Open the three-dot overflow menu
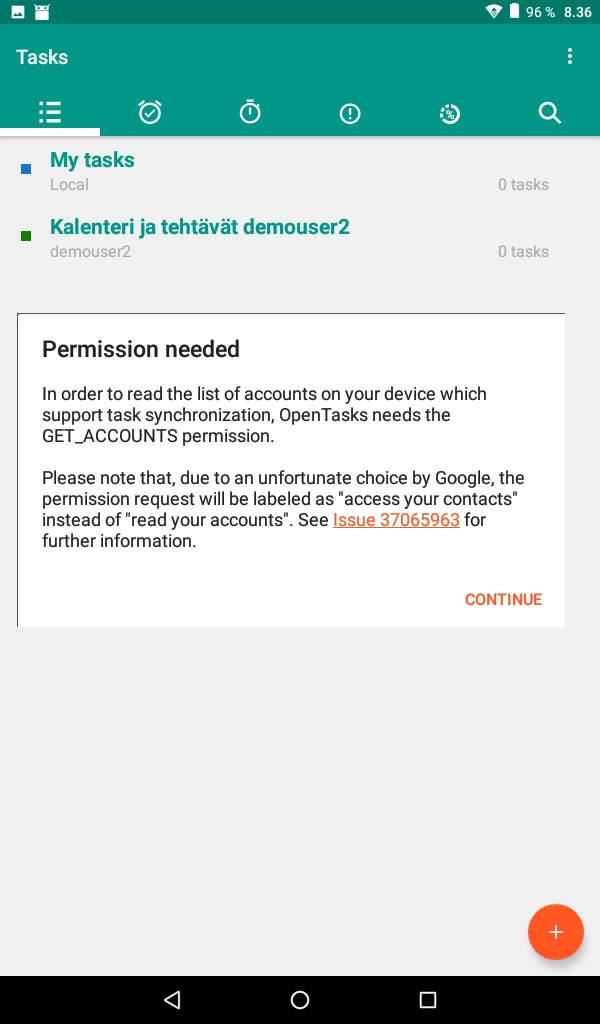Screen dimensions: 600x1024 click(570, 57)
